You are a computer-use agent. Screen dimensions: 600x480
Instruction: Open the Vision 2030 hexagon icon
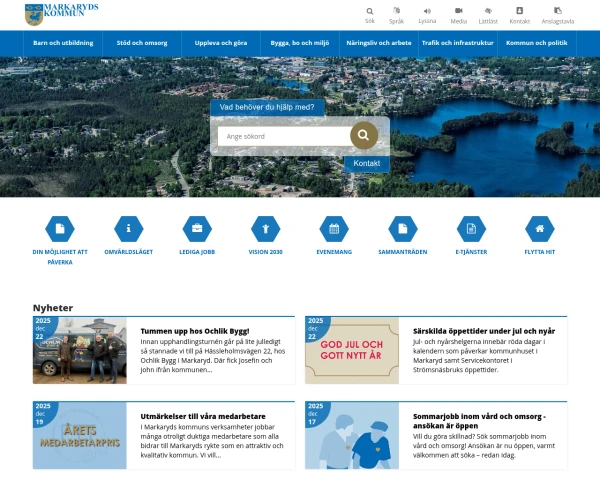[x=266, y=229]
